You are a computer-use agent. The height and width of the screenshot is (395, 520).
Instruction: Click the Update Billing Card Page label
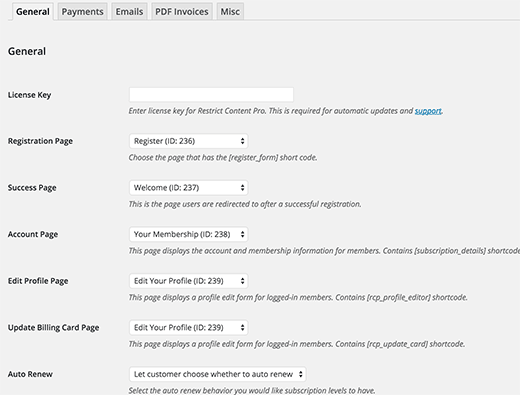53,328
